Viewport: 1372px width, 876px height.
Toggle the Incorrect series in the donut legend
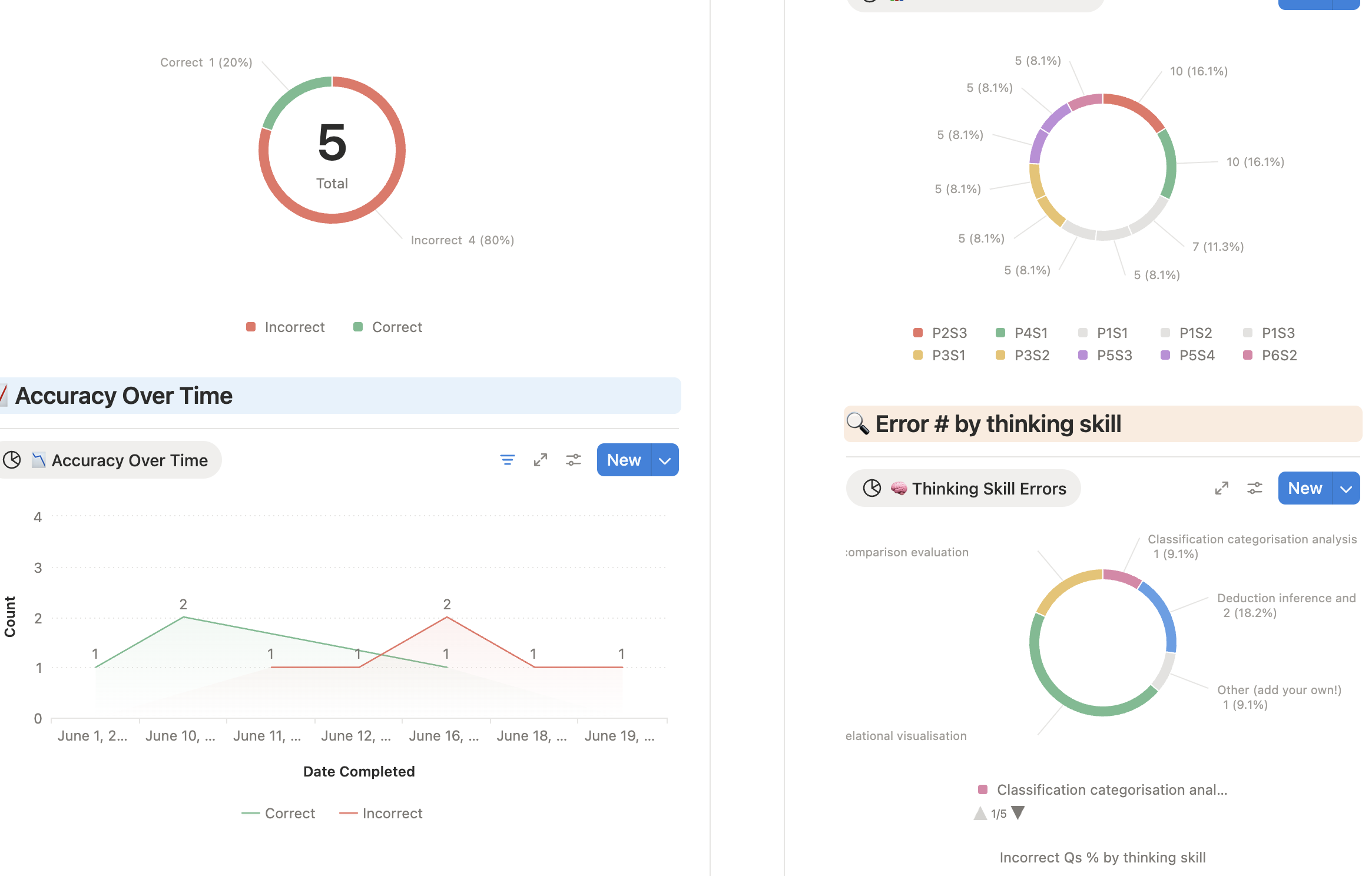tap(286, 327)
